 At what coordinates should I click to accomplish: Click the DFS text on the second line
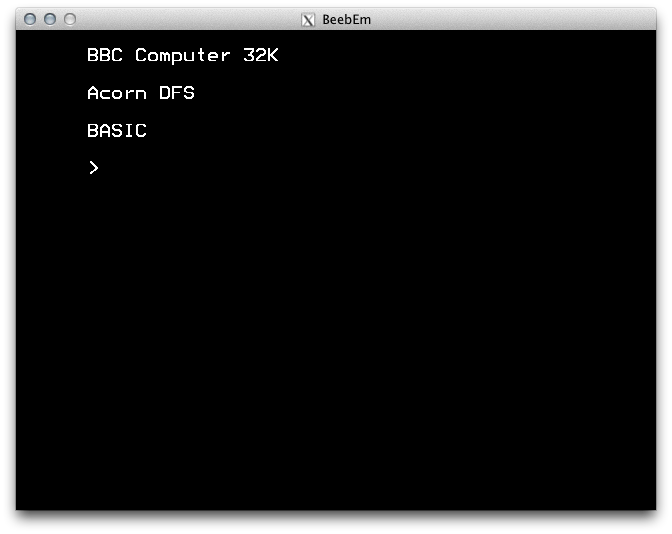(x=177, y=93)
